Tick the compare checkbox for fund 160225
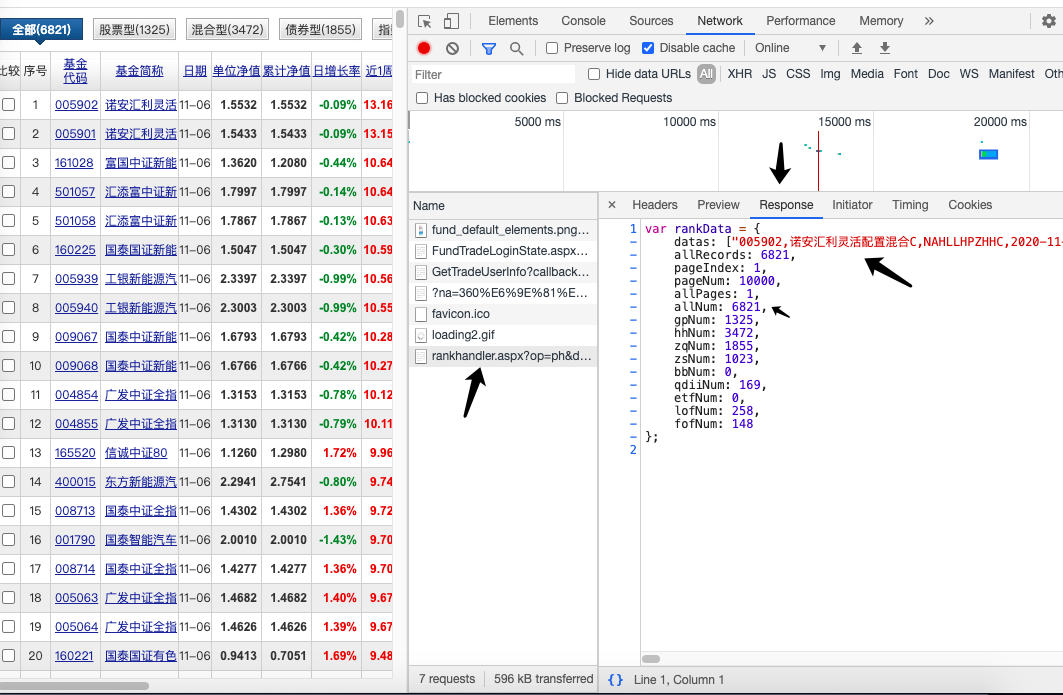The image size is (1063, 695). pos(9,250)
